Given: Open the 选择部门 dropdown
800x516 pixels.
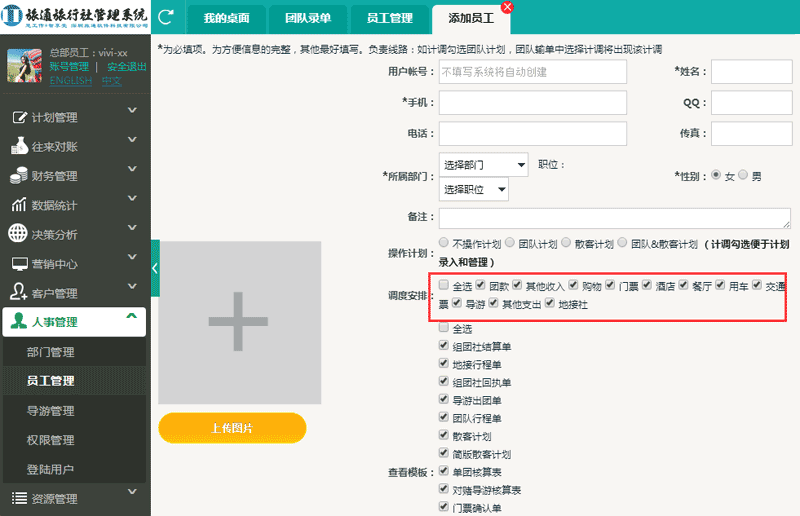Looking at the screenshot, I should click(x=483, y=165).
